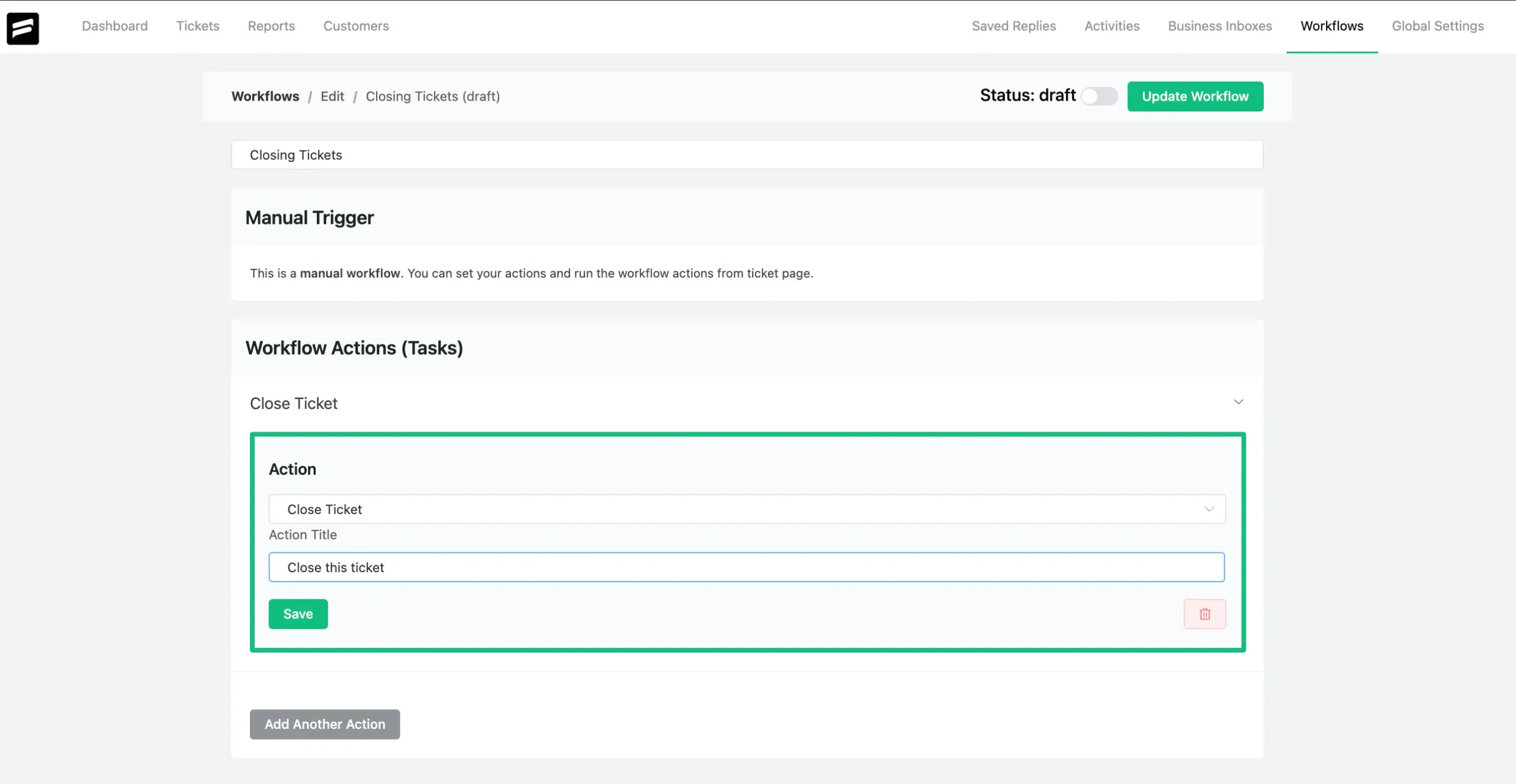Click the Add Another Action button
1516x784 pixels.
pos(324,724)
